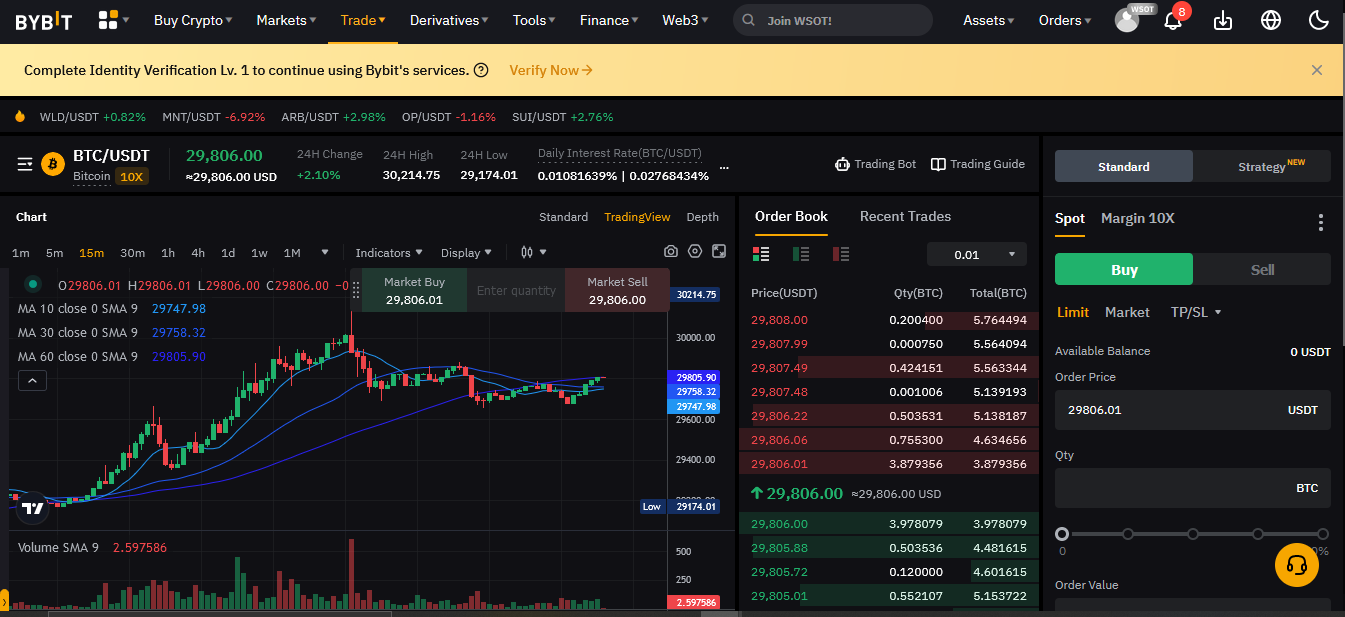Open the 0.01 price precision dropdown

[976, 254]
